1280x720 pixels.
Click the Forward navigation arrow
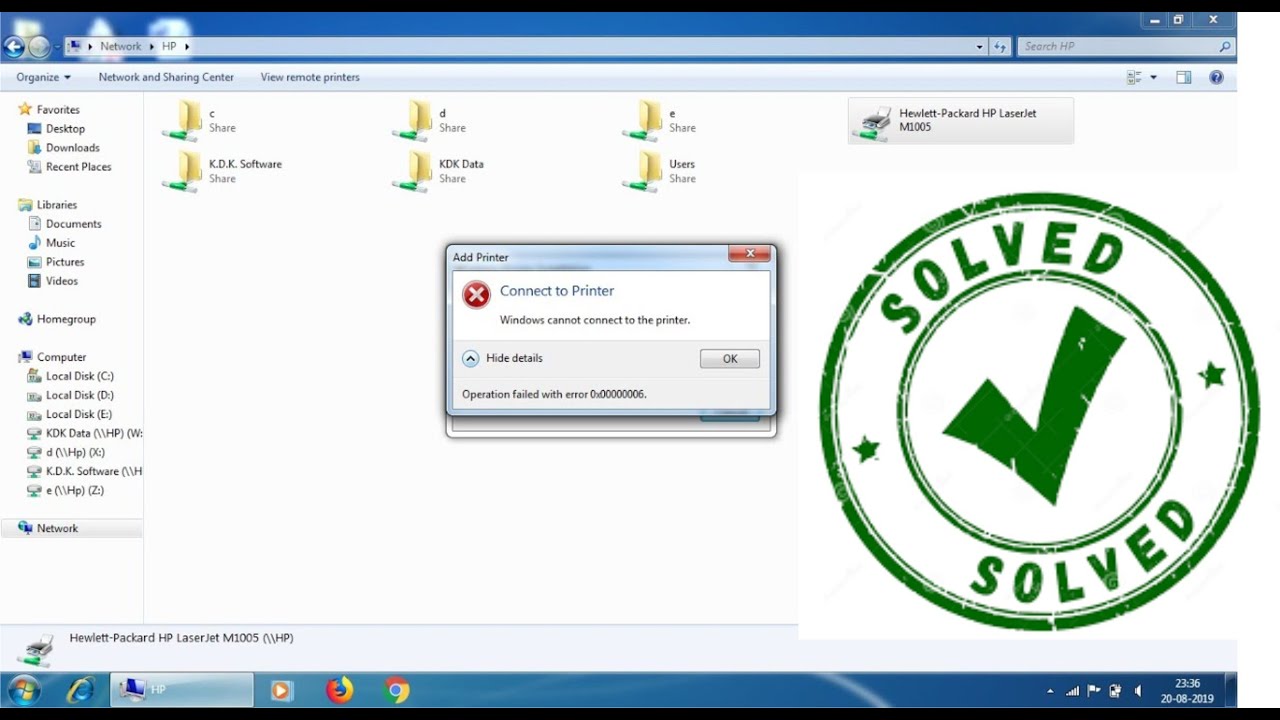(x=39, y=46)
